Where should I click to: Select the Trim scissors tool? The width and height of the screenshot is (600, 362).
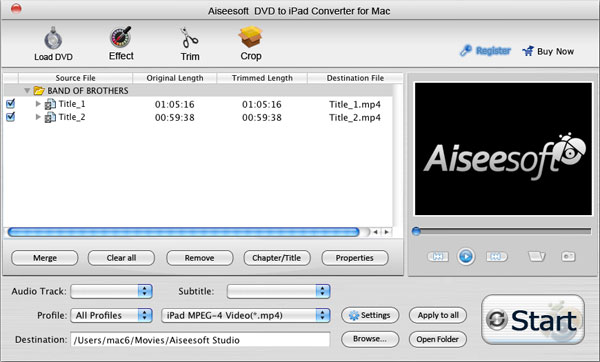189,38
